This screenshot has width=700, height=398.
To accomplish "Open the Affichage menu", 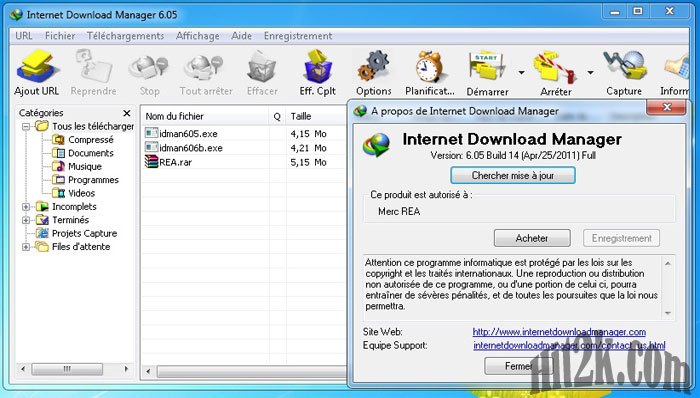I will (197, 36).
